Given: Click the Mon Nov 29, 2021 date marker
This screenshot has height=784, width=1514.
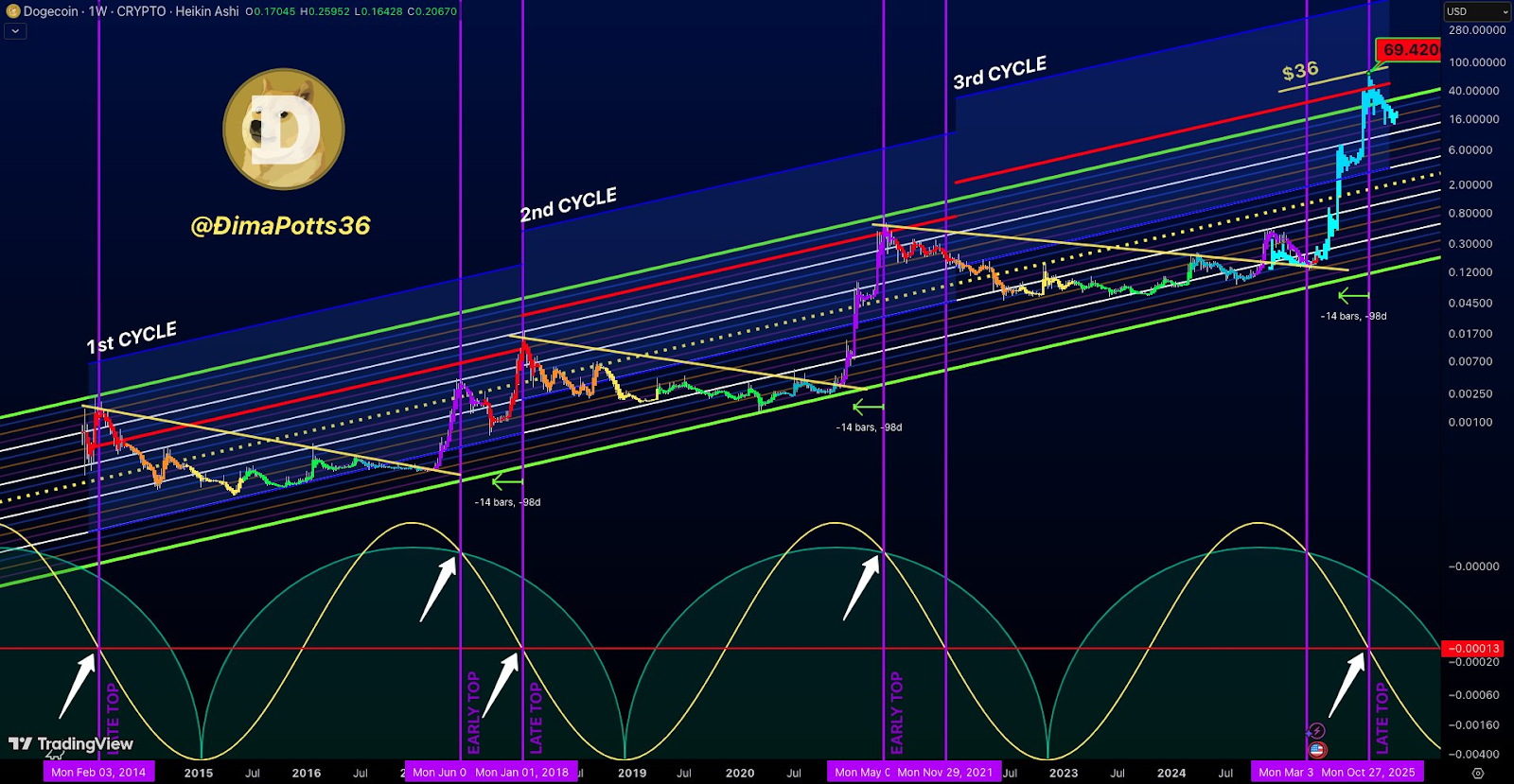Looking at the screenshot, I should (945, 772).
